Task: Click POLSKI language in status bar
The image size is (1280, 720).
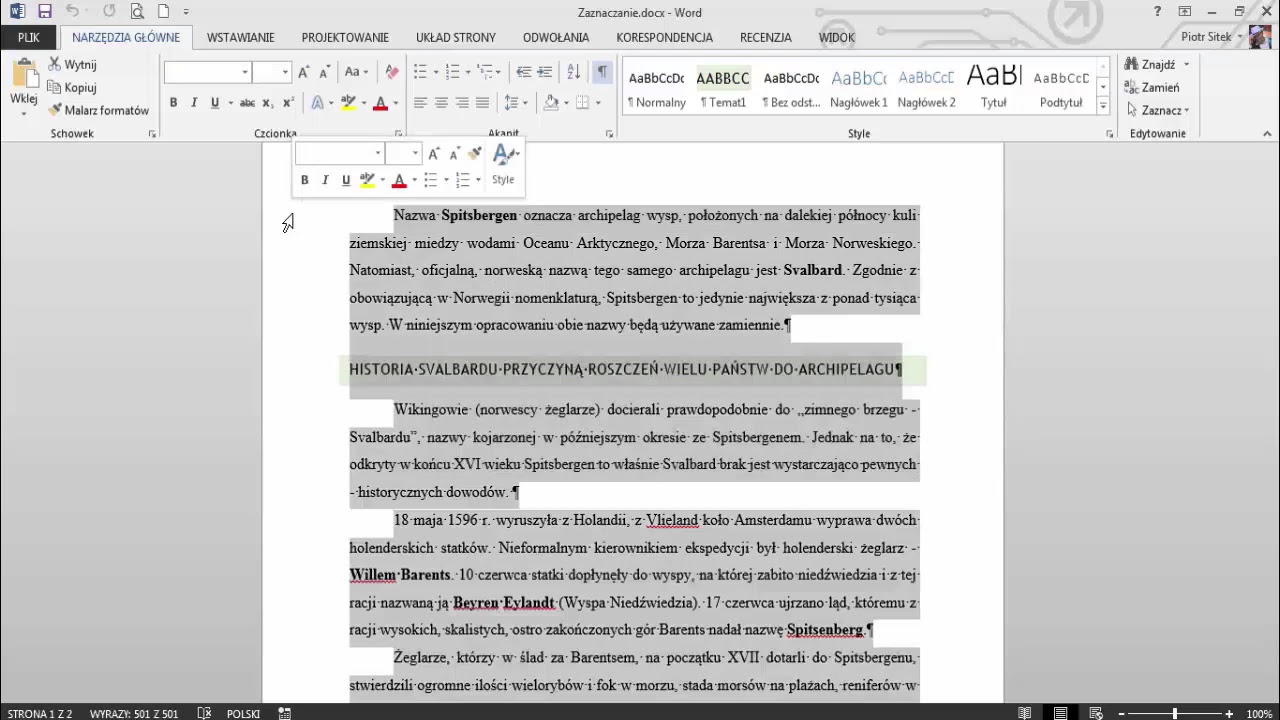Action: pos(243,713)
